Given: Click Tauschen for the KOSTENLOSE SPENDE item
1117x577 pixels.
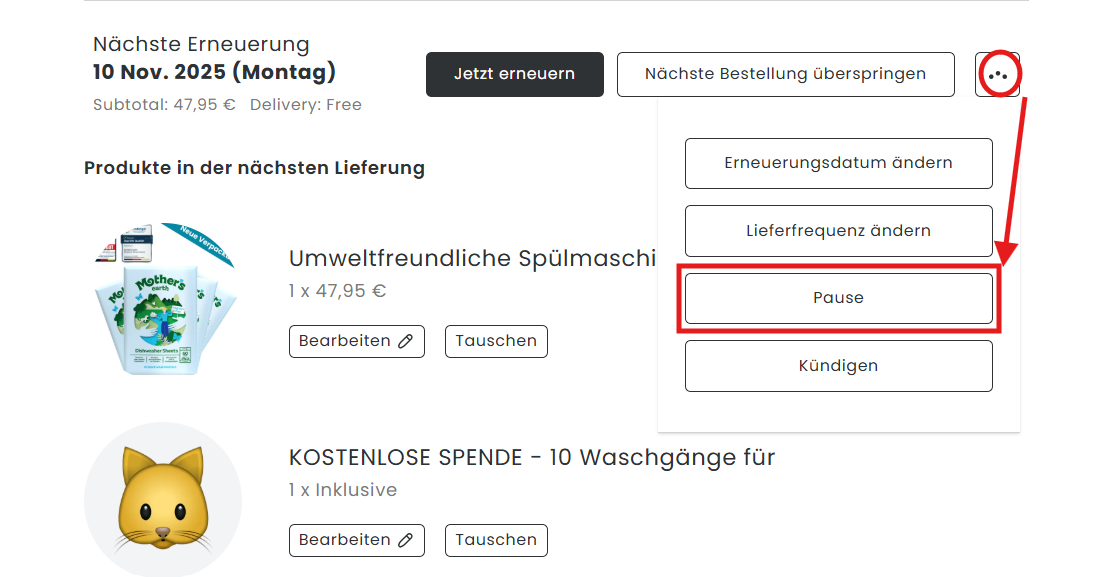Looking at the screenshot, I should click(496, 540).
